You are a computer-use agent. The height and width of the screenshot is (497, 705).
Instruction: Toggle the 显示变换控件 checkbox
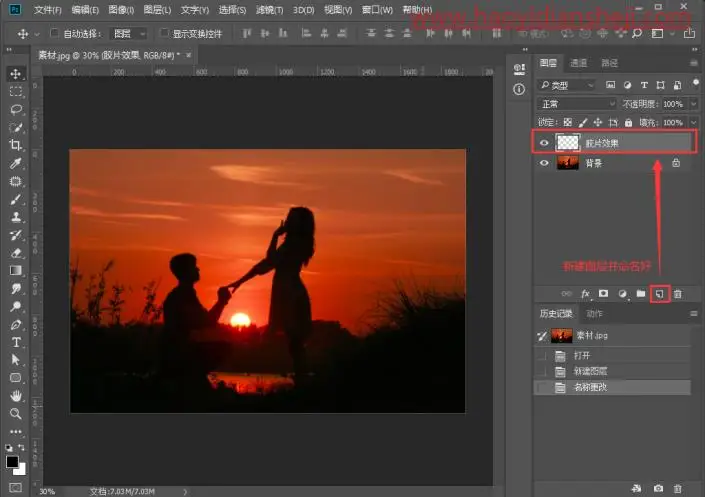pos(164,33)
